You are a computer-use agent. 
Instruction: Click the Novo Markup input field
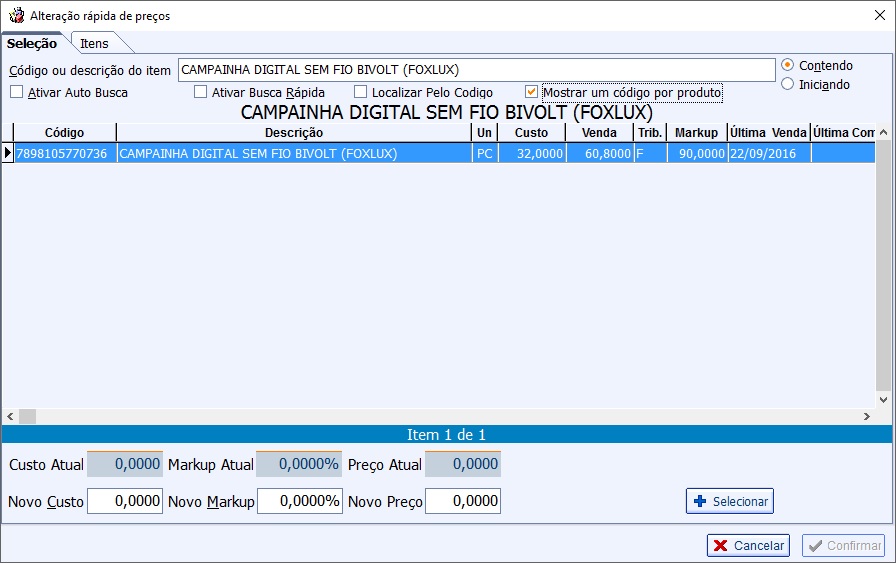(x=300, y=501)
